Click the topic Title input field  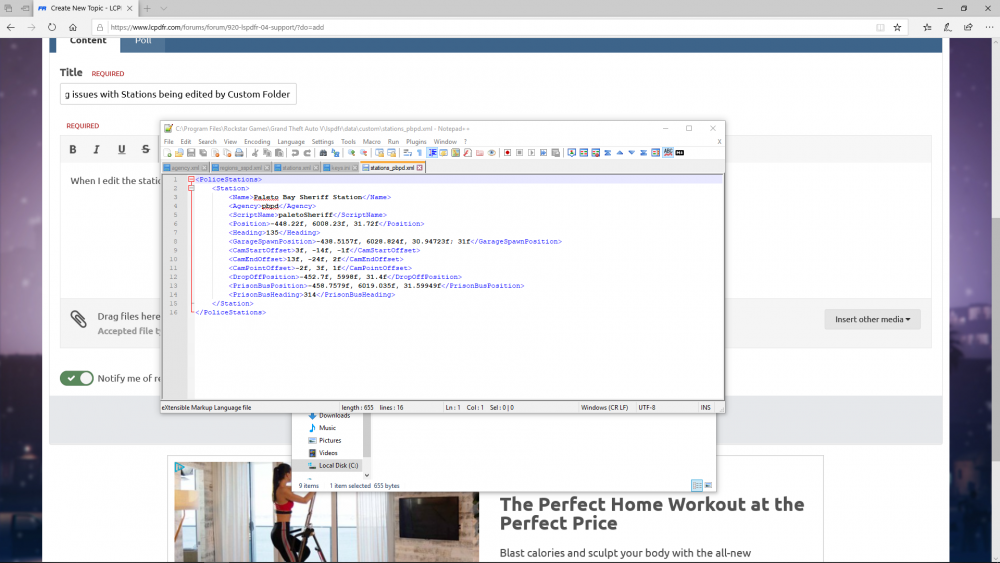click(178, 94)
